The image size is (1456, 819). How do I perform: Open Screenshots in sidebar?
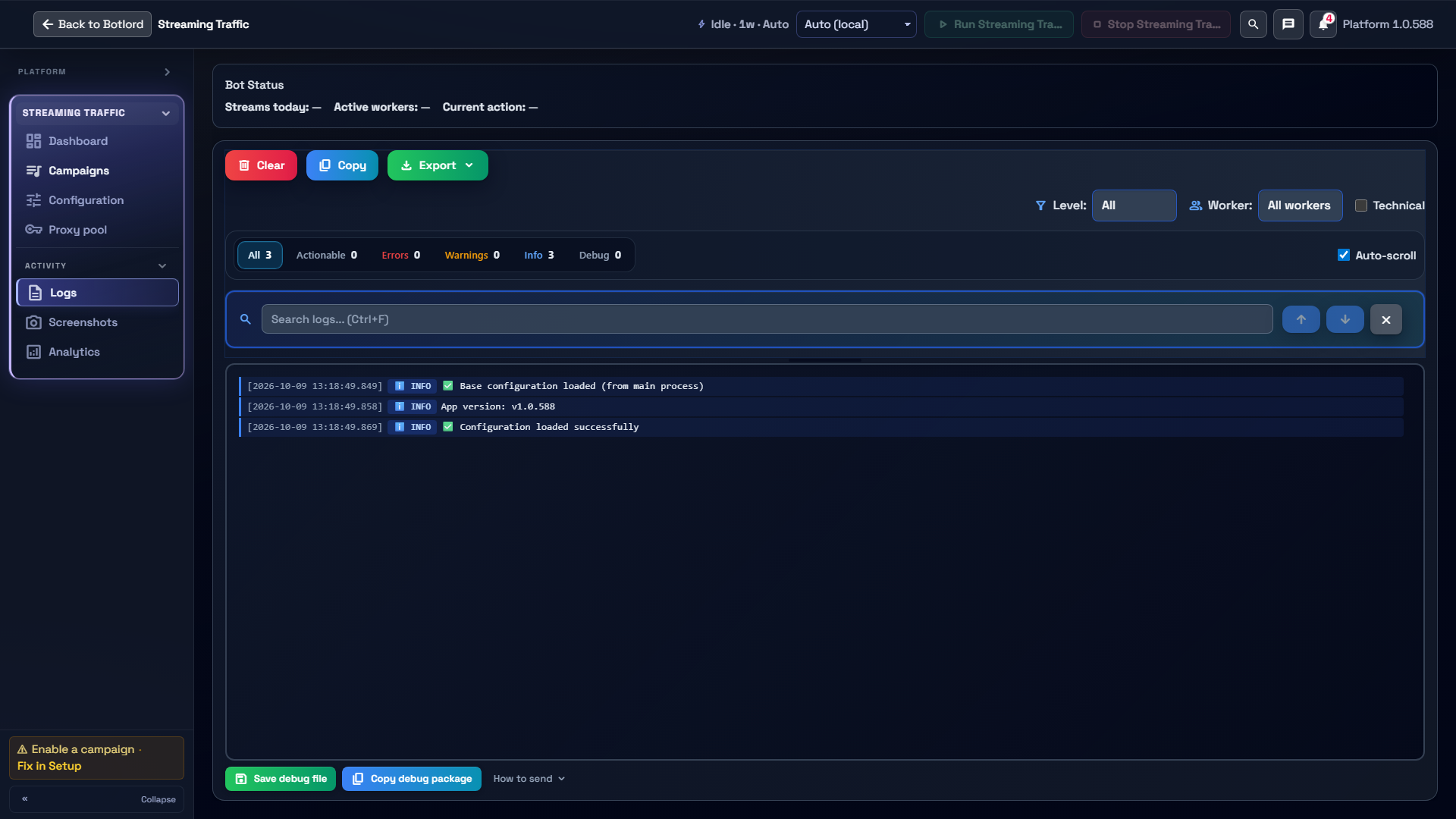point(97,322)
